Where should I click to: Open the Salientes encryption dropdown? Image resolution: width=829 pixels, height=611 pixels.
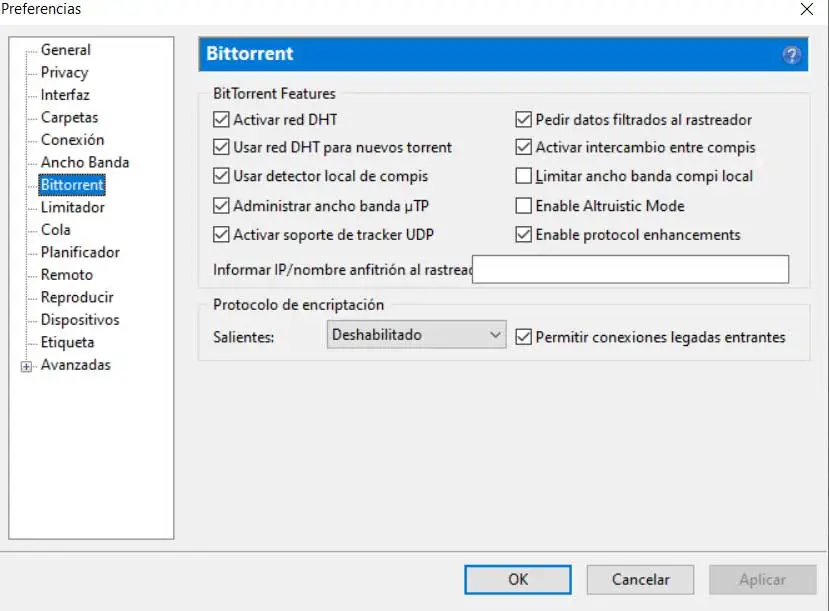(x=416, y=336)
